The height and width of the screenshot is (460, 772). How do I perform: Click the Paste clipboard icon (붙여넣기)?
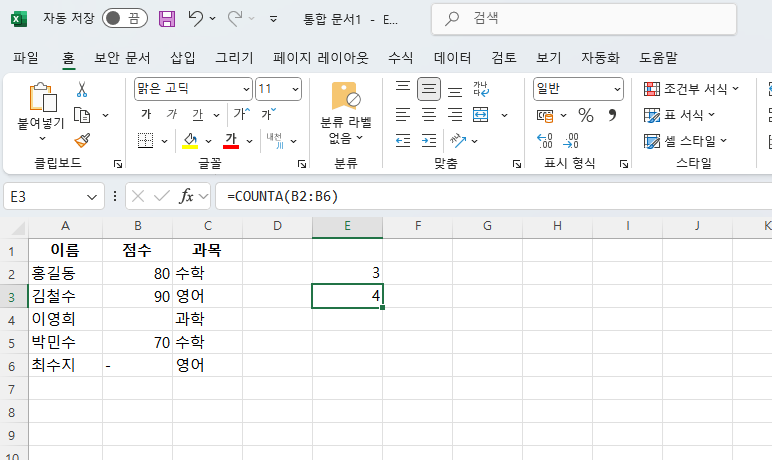point(42,97)
